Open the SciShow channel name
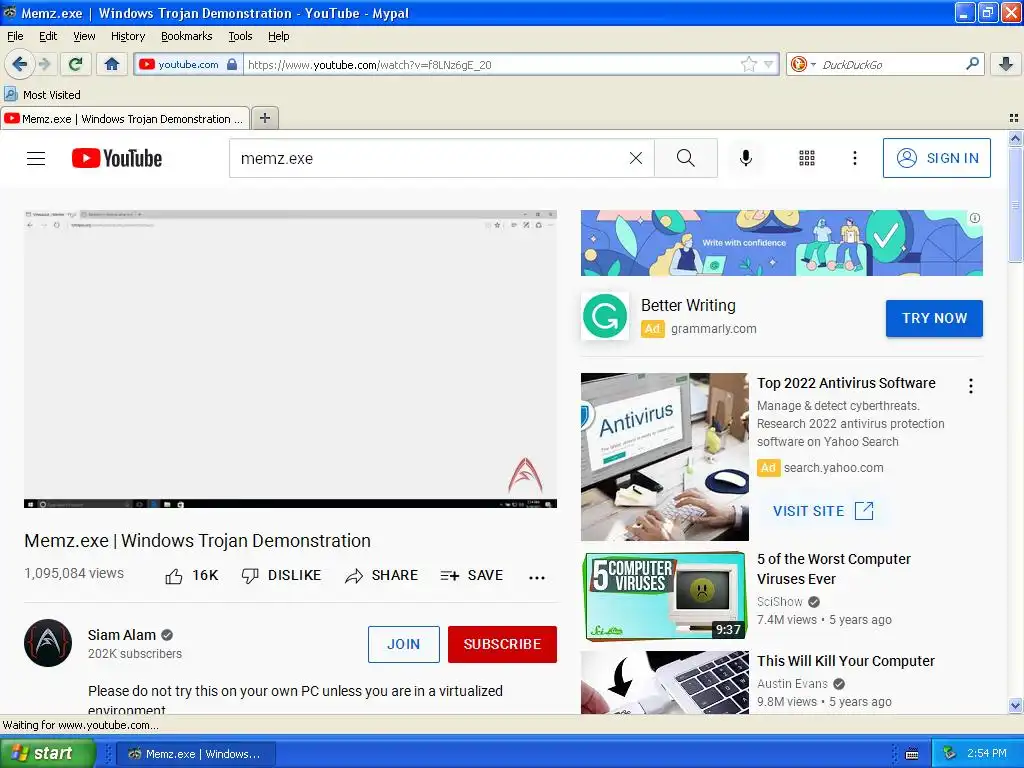The height and width of the screenshot is (768, 1024). [780, 601]
